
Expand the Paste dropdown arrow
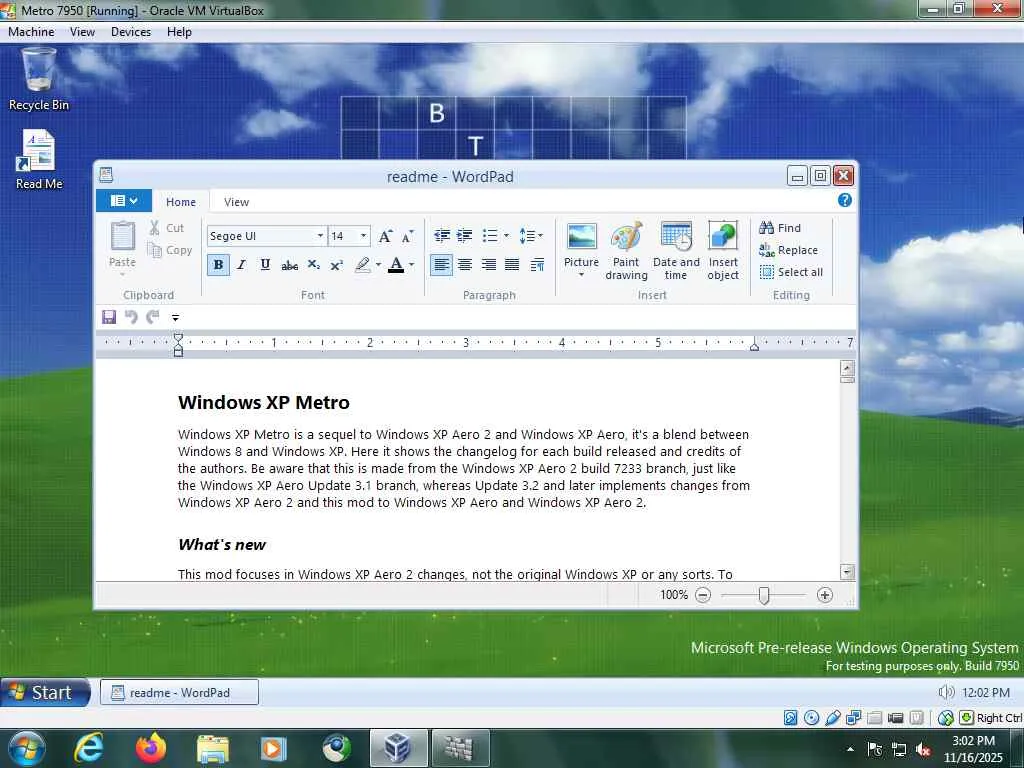(123, 274)
